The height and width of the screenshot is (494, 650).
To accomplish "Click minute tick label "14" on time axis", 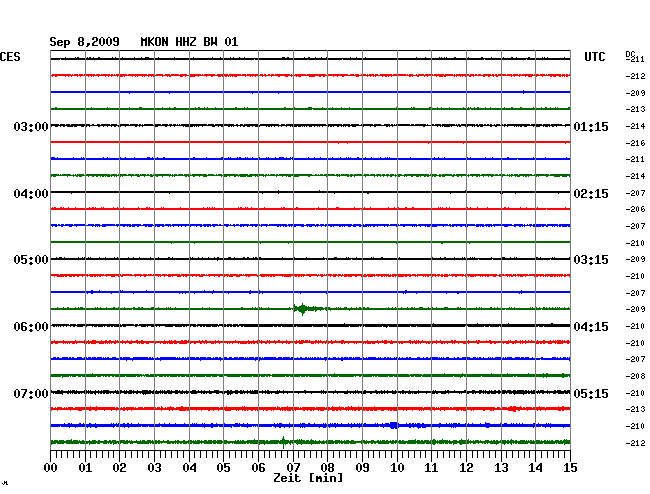I will click(x=535, y=468).
